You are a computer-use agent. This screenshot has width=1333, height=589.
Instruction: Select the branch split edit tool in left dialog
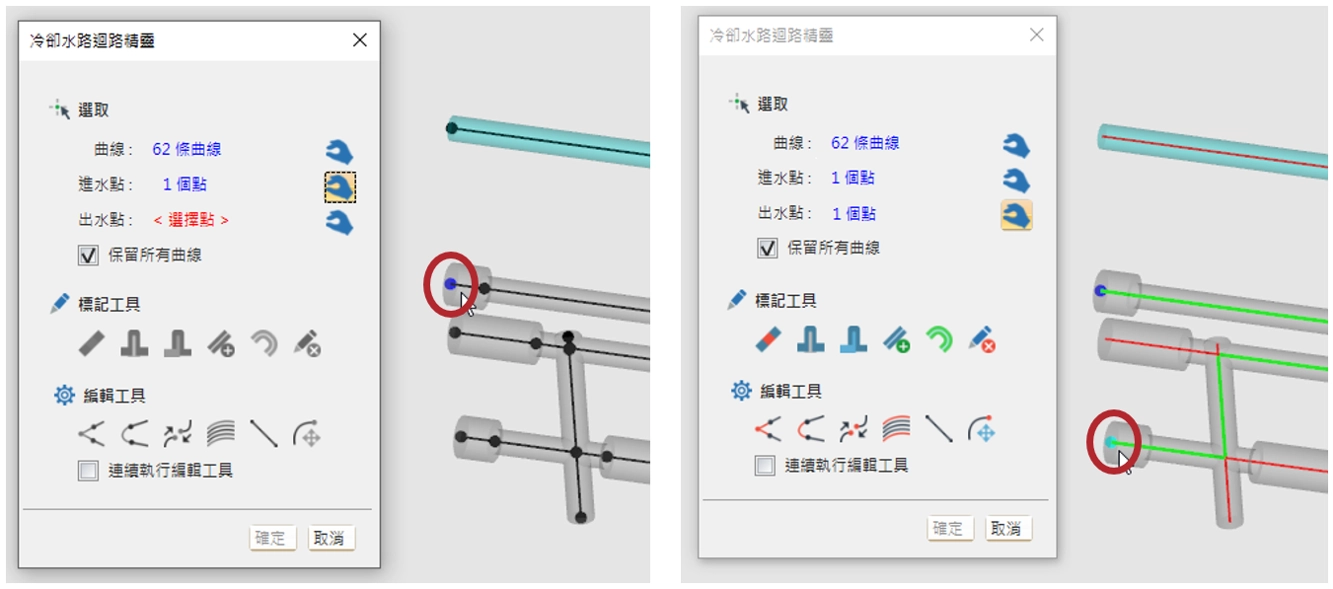point(92,434)
